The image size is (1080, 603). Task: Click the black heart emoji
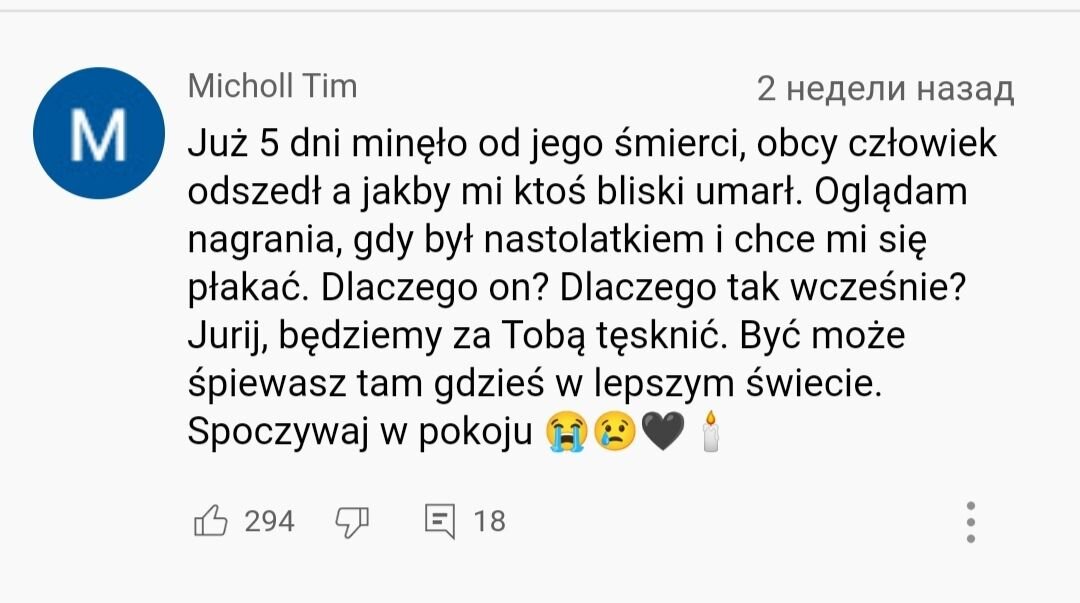(663, 432)
